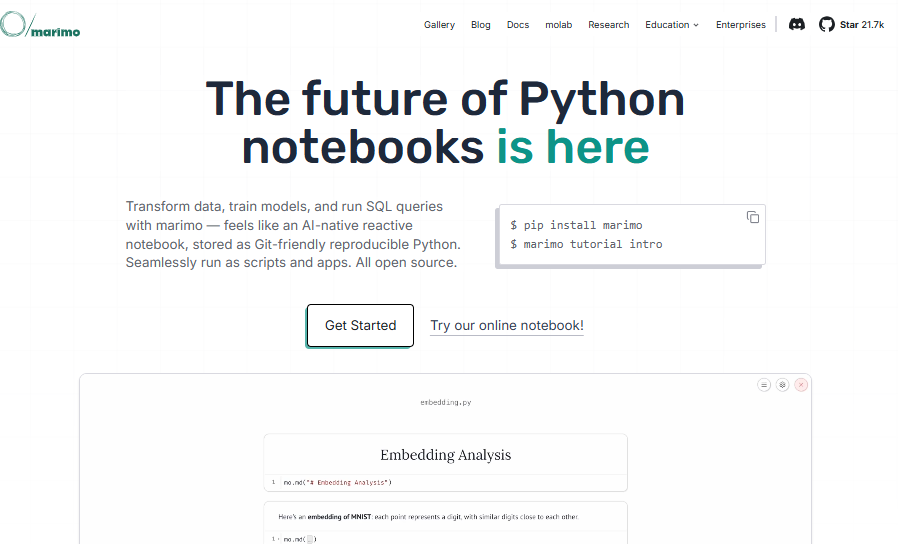Open the notebook hamburger menu icon
The width and height of the screenshot is (898, 544).
point(764,385)
